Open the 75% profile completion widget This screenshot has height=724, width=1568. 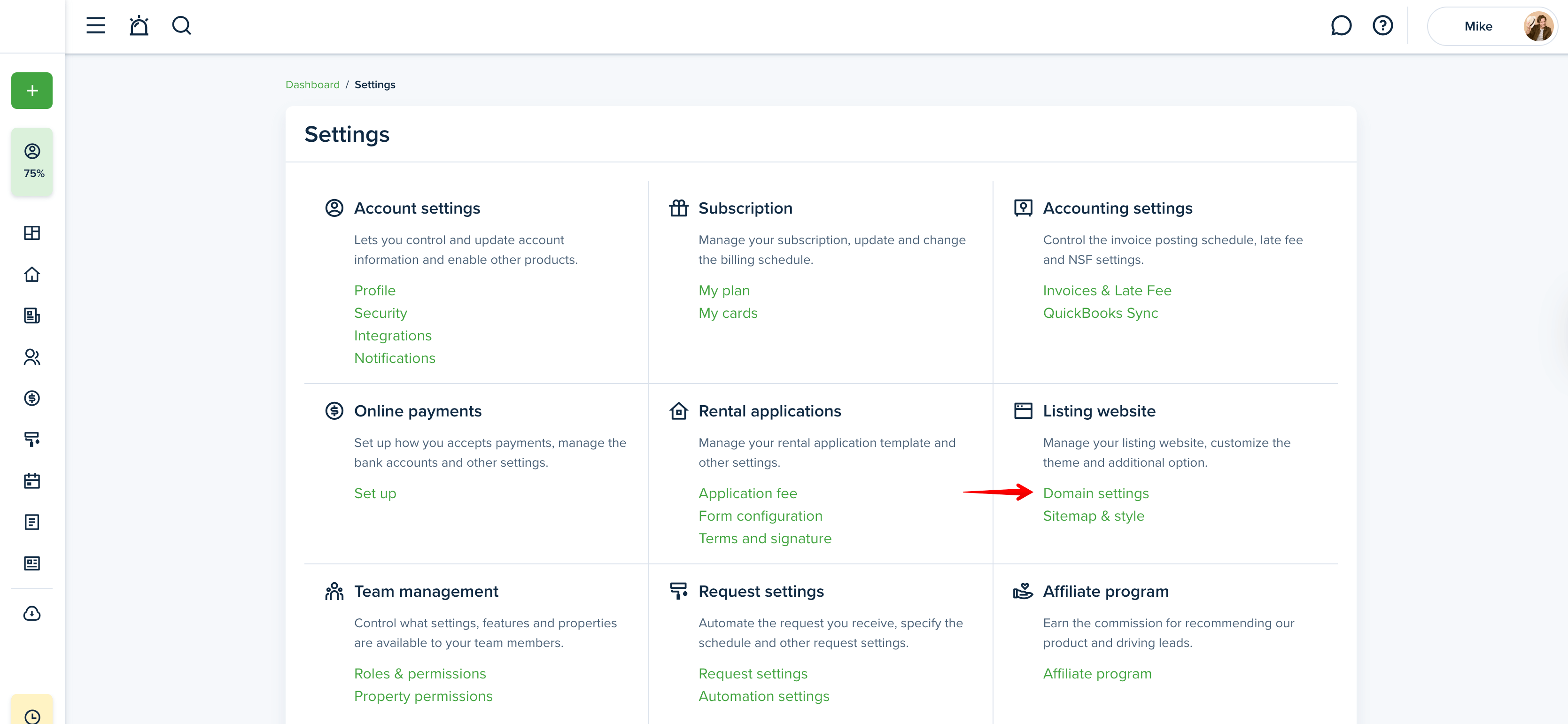(31, 161)
